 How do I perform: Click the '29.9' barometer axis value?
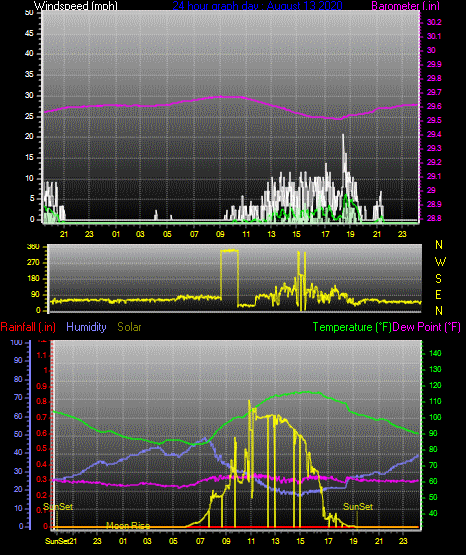(x=434, y=64)
